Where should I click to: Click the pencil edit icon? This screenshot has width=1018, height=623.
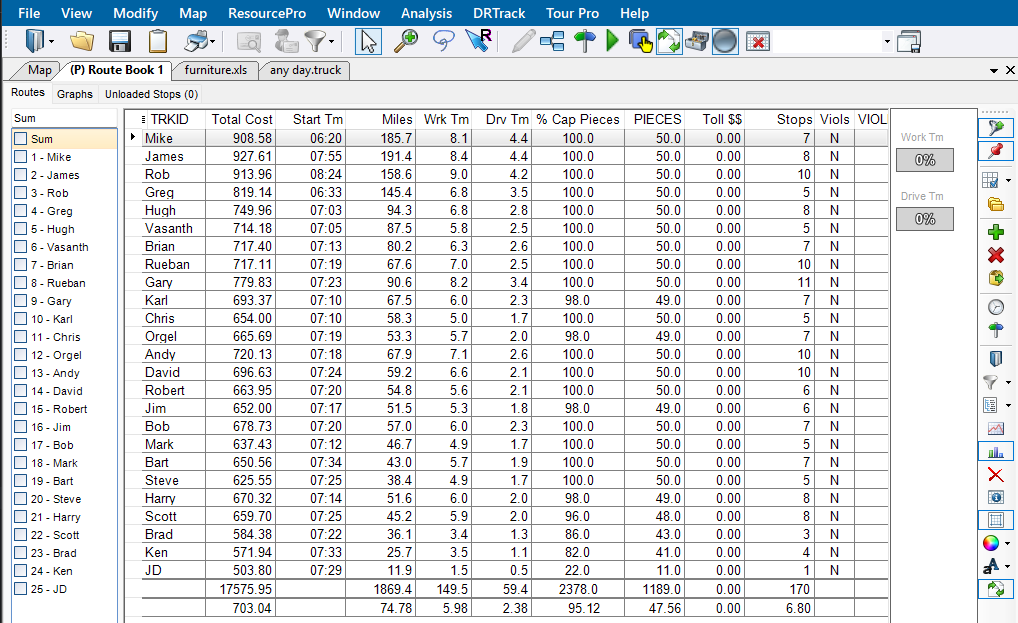[x=523, y=42]
